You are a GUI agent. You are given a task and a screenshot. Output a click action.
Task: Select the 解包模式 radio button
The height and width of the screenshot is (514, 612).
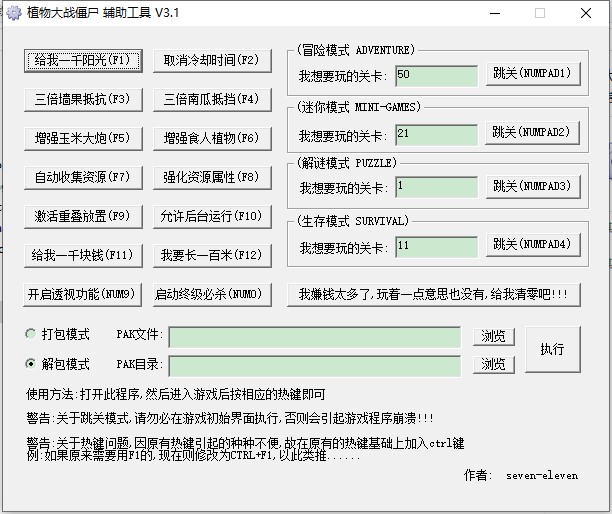coord(57,364)
